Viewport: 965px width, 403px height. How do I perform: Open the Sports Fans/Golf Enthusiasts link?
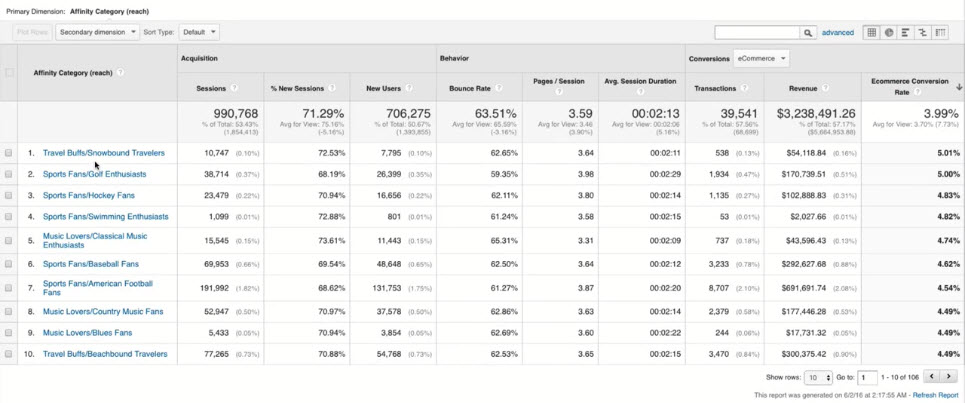94,174
